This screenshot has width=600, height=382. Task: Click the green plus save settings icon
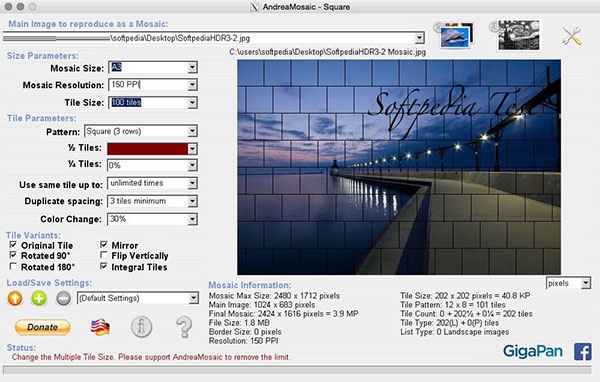[39, 298]
